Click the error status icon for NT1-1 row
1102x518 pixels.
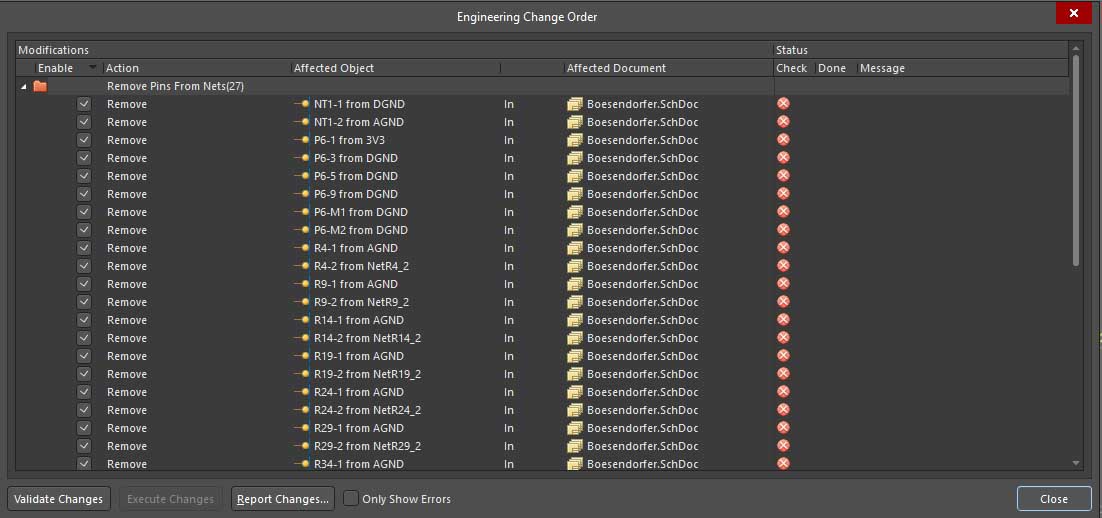(x=783, y=104)
